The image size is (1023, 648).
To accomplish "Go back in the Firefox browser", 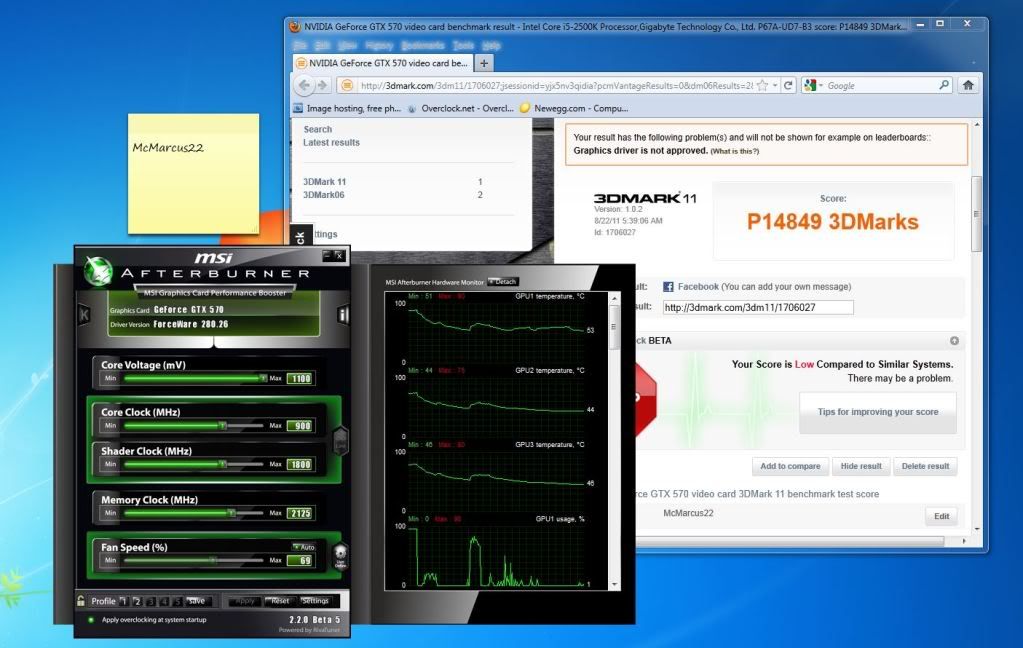I will tap(304, 85).
